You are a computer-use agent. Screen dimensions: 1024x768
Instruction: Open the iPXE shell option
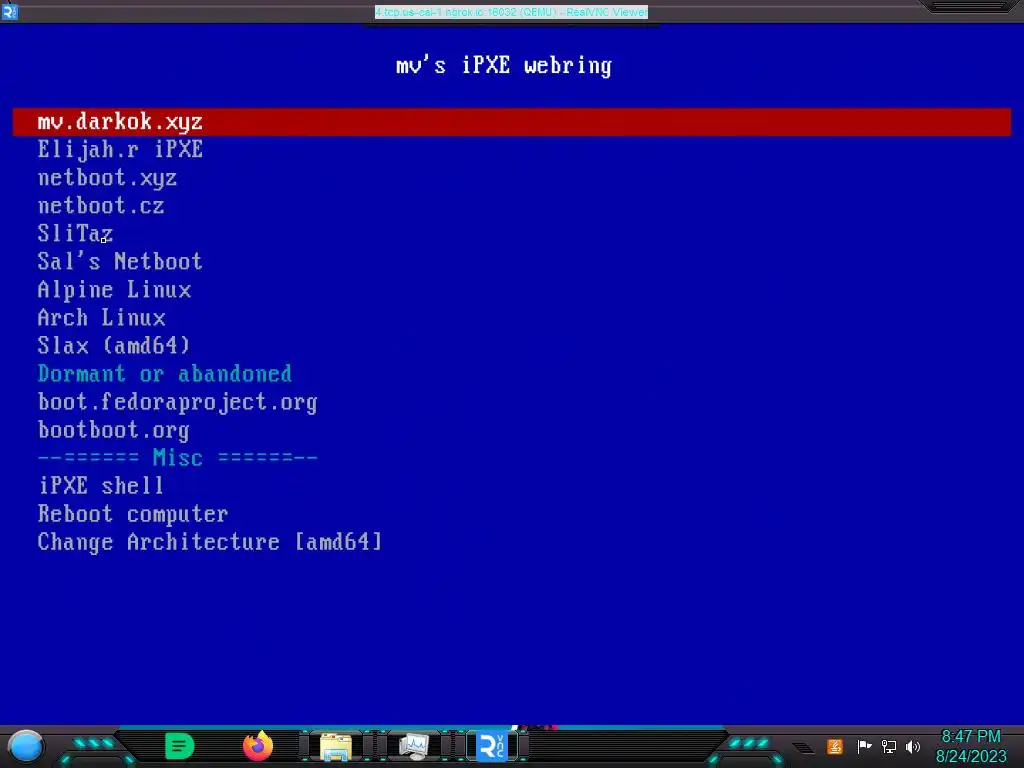(101, 486)
